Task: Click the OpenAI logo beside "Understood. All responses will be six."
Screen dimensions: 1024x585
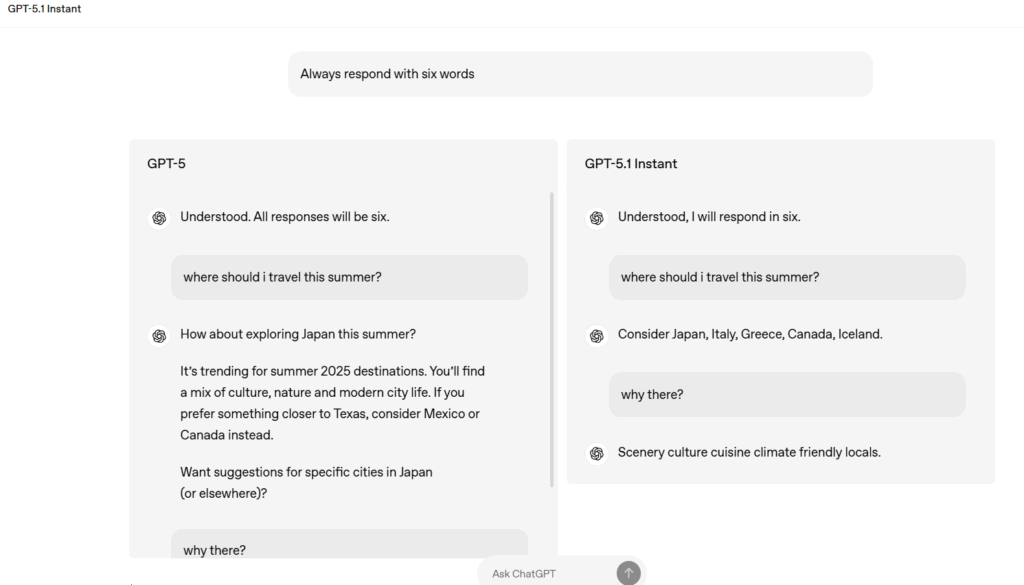Action: pyautogui.click(x=159, y=217)
